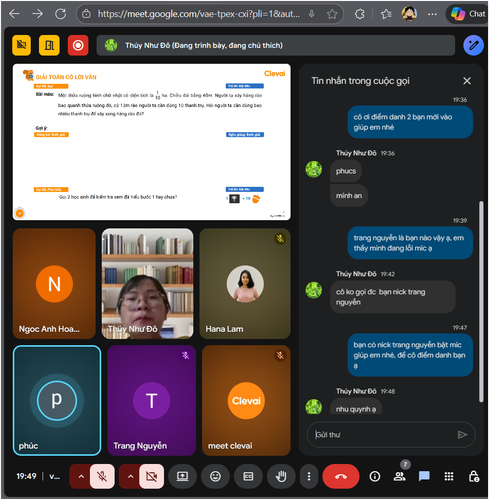
Task: Click the 19:49 meeting time display
Action: pos(26,476)
